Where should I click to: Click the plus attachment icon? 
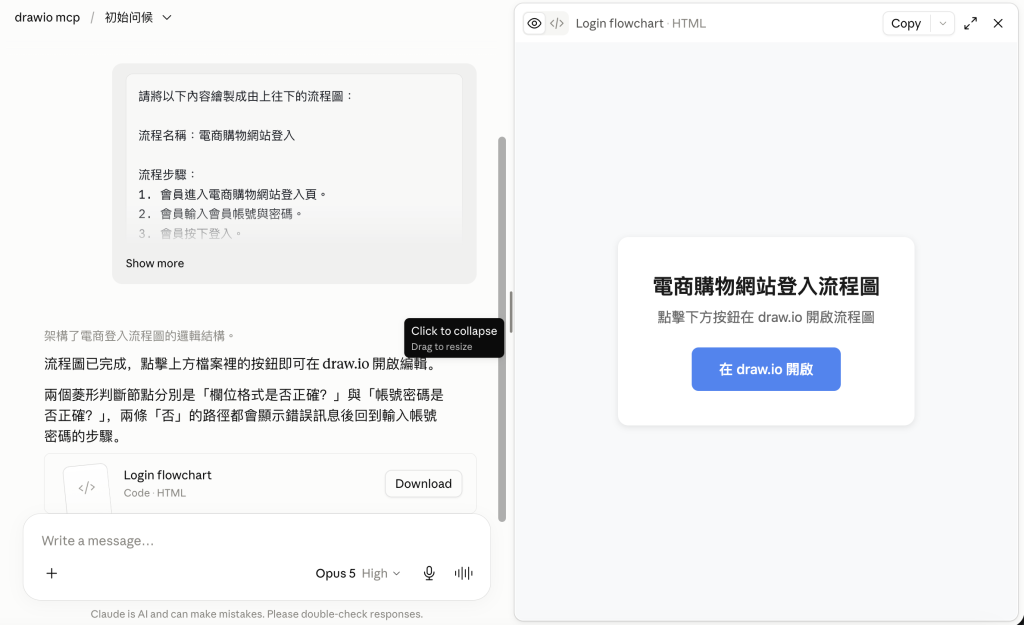[x=52, y=573]
